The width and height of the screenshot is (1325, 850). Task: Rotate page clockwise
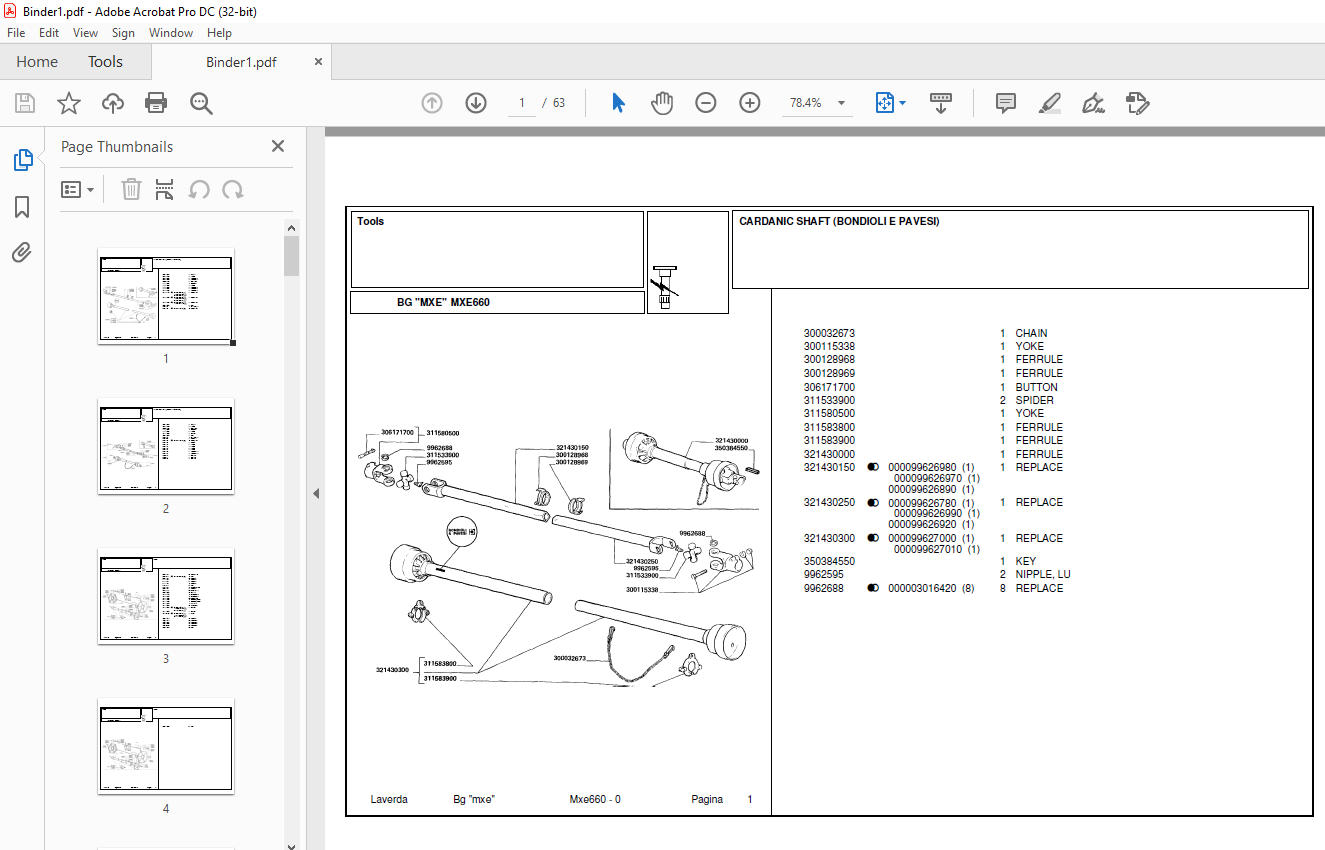click(233, 189)
